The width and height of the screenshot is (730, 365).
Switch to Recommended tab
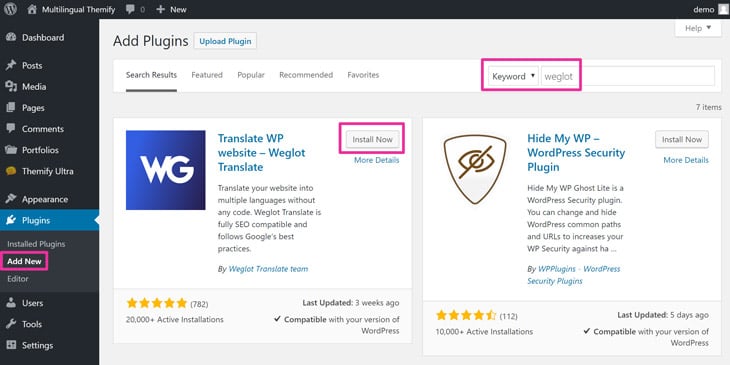click(306, 75)
